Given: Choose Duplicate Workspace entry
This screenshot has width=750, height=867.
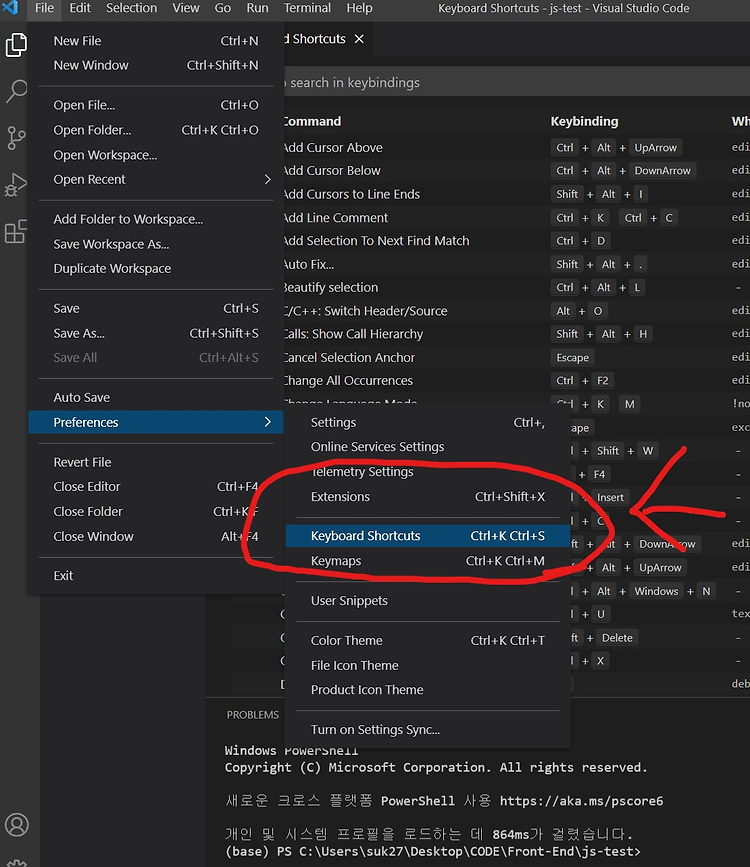Looking at the screenshot, I should 156,268.
